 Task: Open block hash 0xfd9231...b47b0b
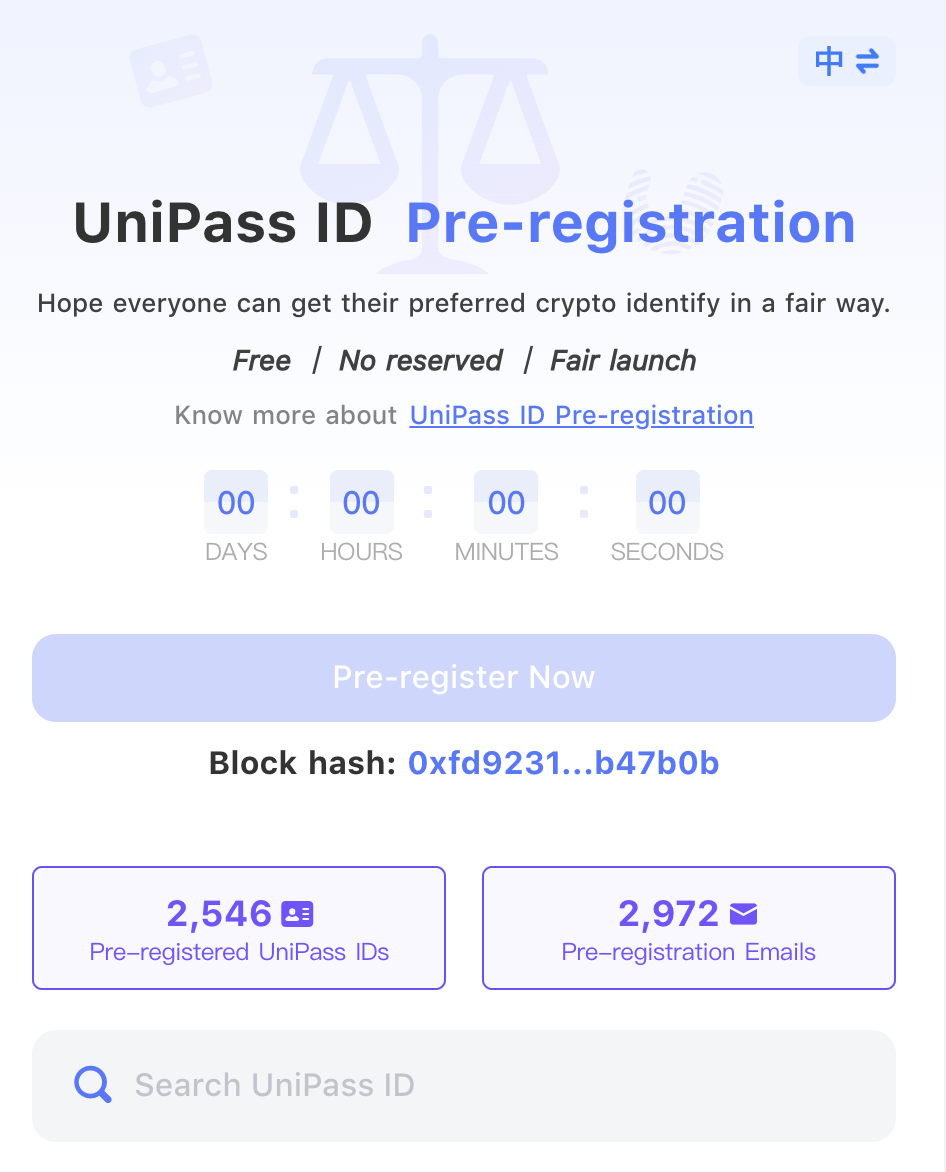[563, 763]
